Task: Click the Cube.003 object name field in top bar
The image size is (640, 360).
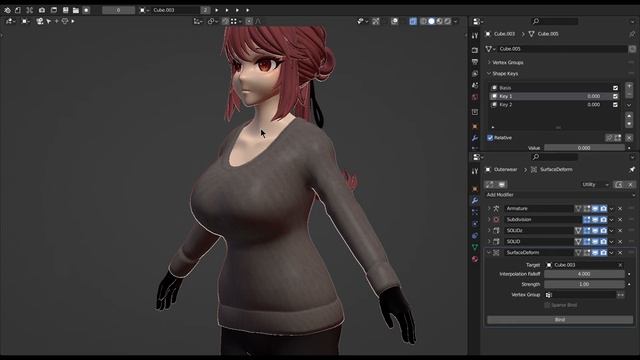Action: (x=176, y=10)
